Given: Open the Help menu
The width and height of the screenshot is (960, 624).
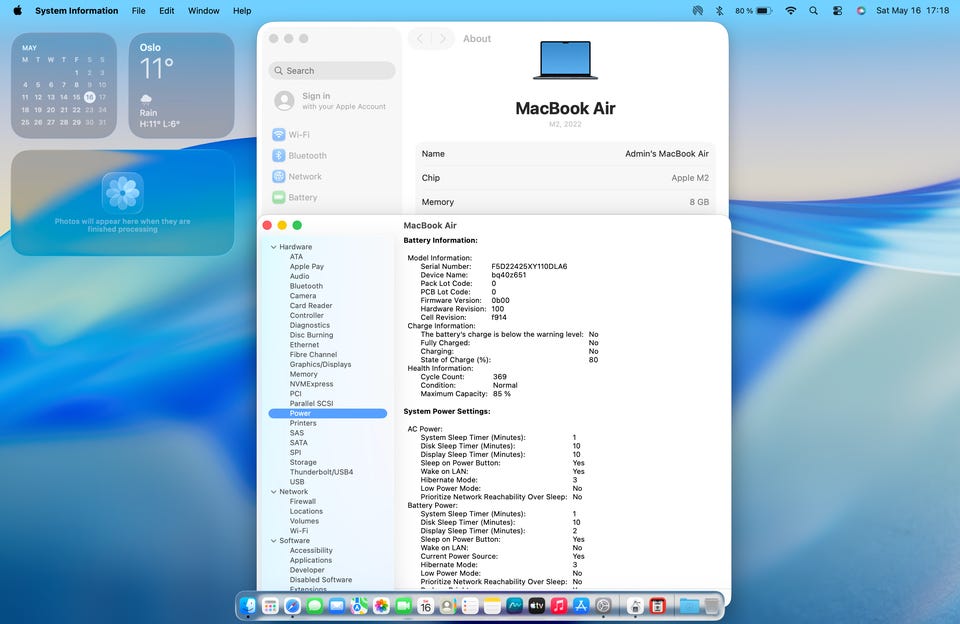Looking at the screenshot, I should 242,10.
